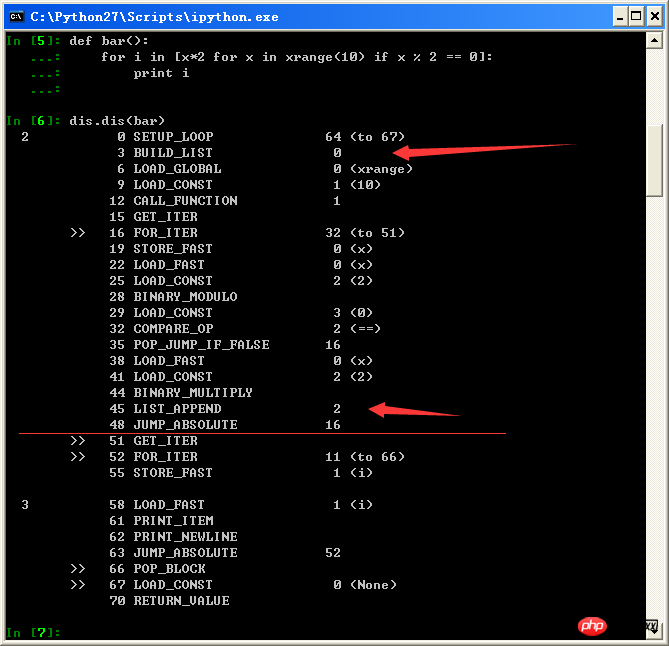Click the '(to 66)' jump target
This screenshot has width=669, height=646.
point(377,457)
